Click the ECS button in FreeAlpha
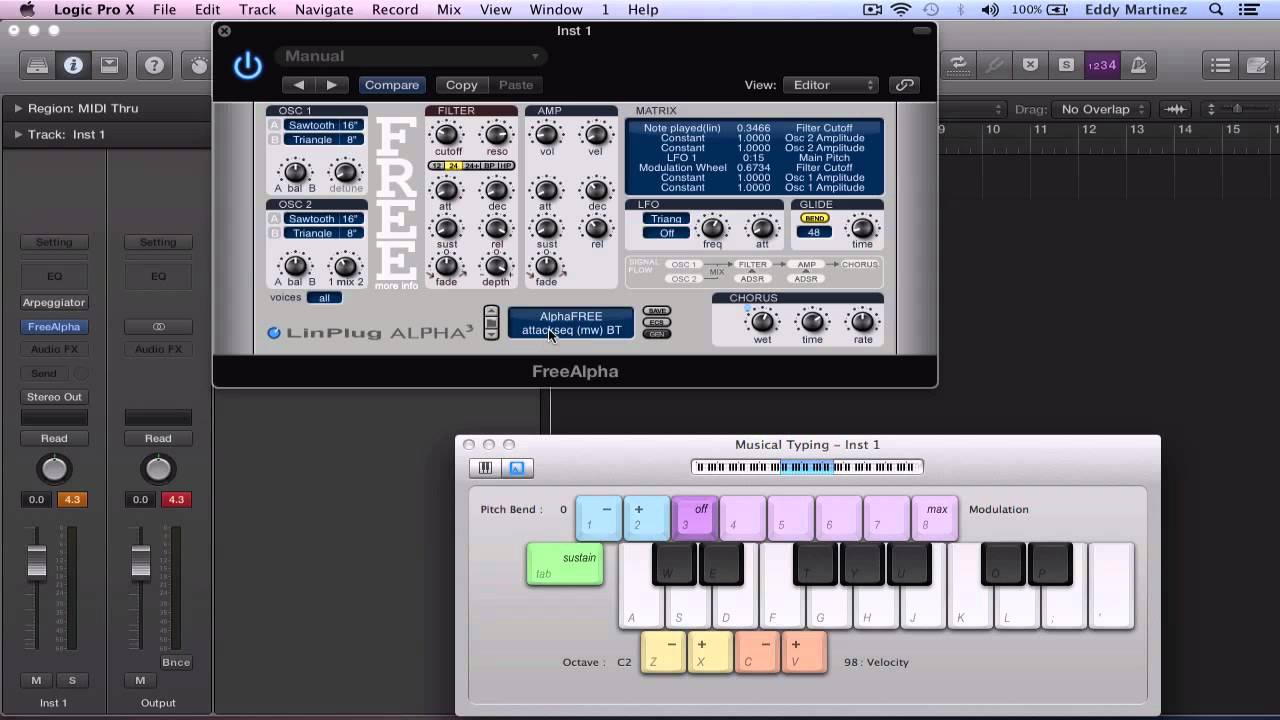This screenshot has width=1280, height=720. click(x=657, y=322)
